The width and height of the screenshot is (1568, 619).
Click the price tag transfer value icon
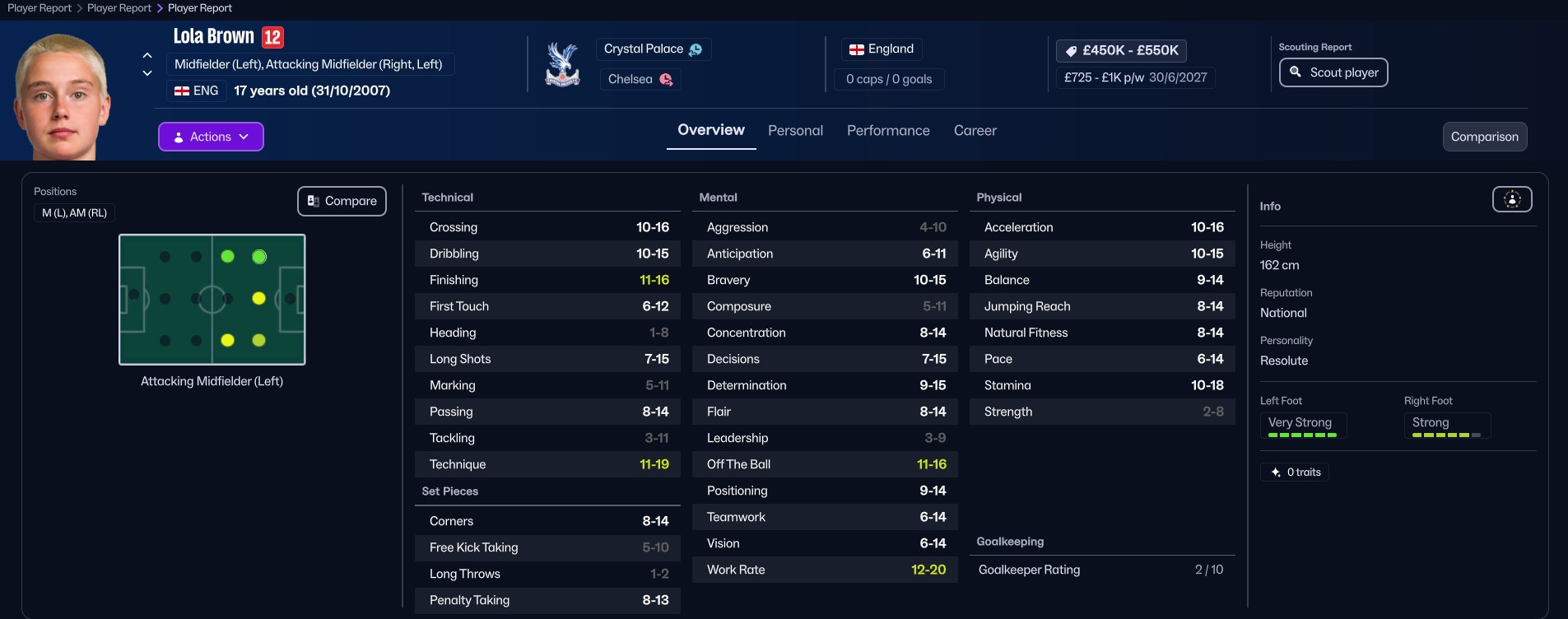[1071, 51]
